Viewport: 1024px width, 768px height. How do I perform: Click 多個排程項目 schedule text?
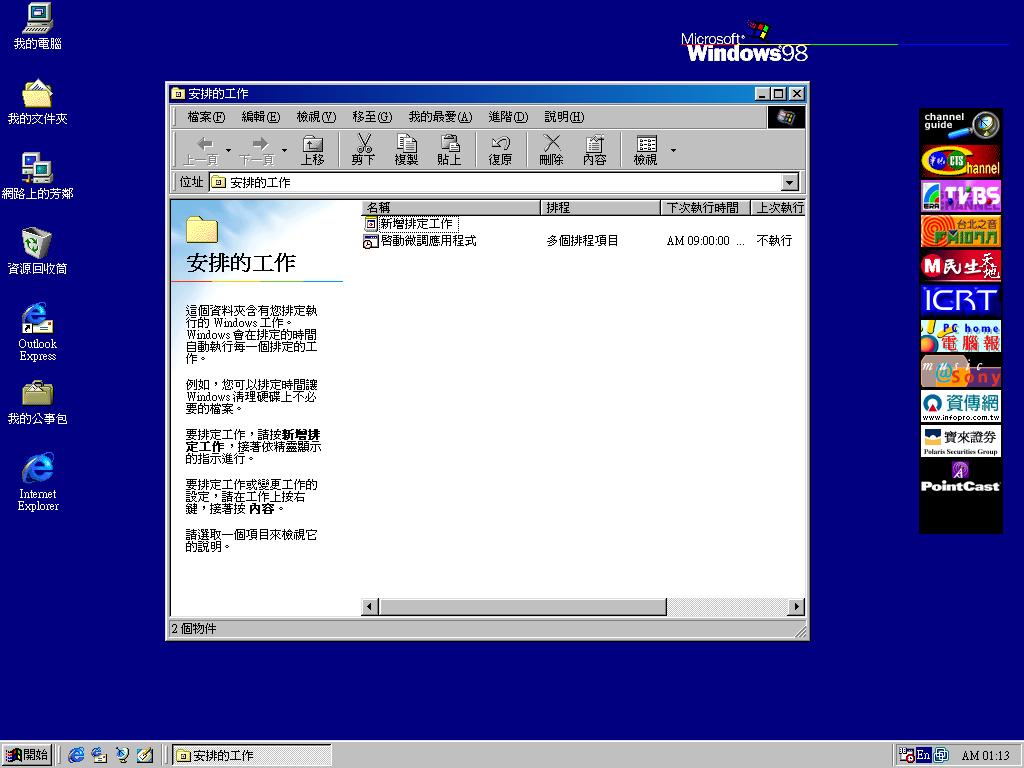(582, 241)
